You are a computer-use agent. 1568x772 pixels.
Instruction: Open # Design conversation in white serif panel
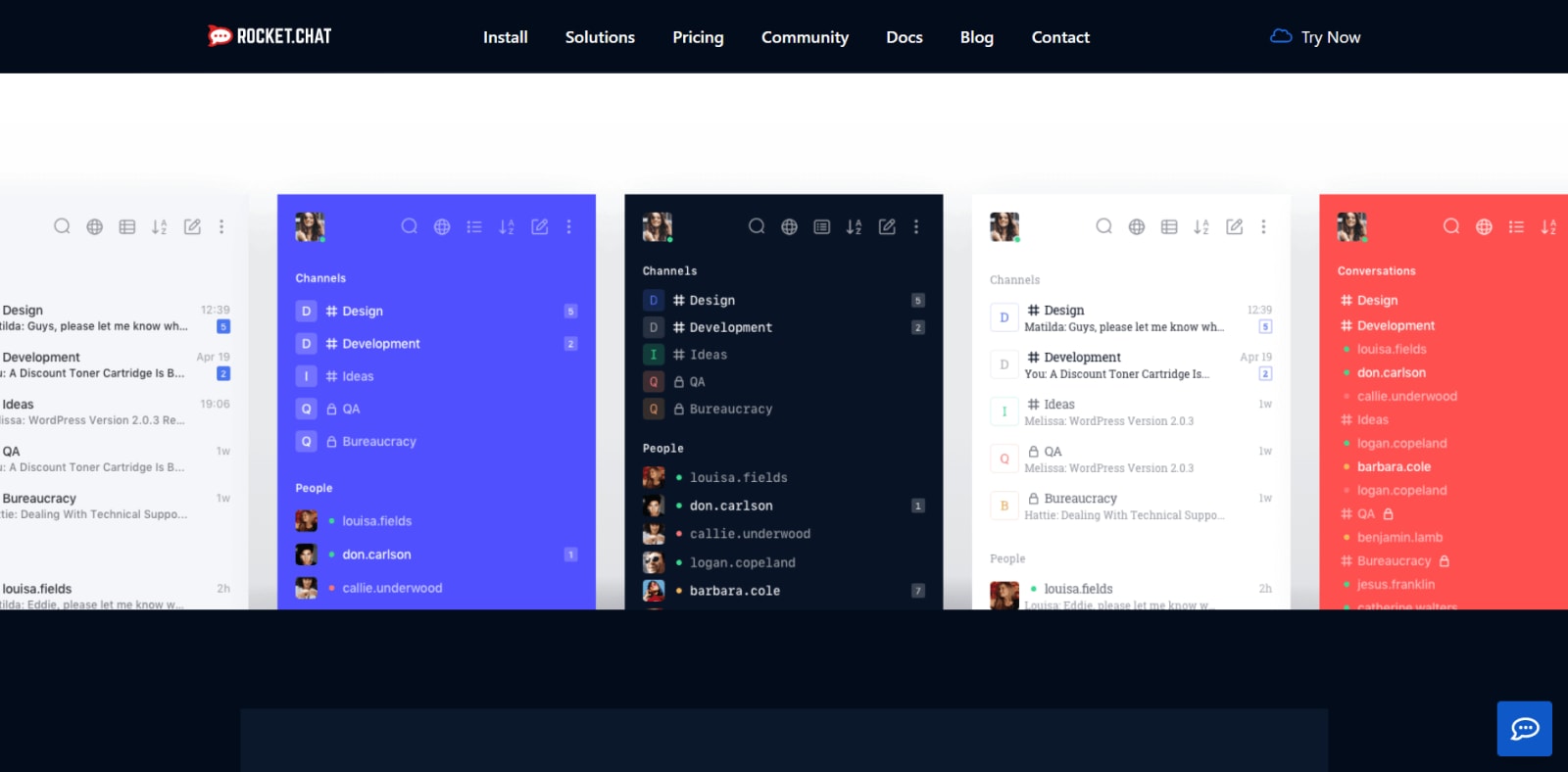pos(1131,318)
